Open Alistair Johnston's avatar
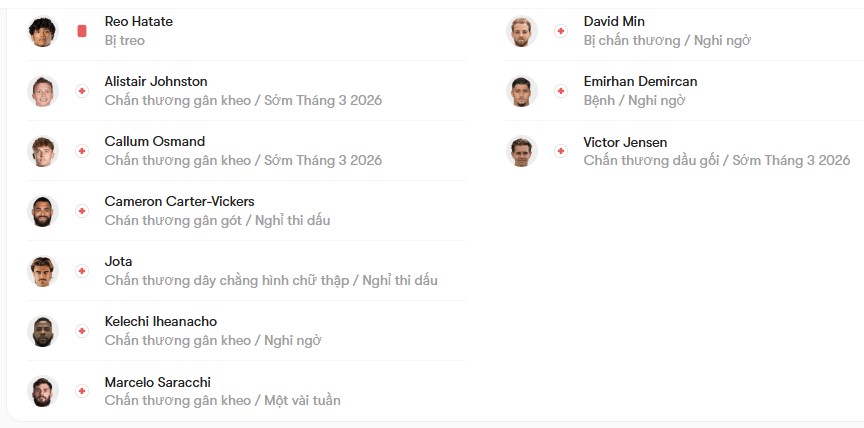 42,91
